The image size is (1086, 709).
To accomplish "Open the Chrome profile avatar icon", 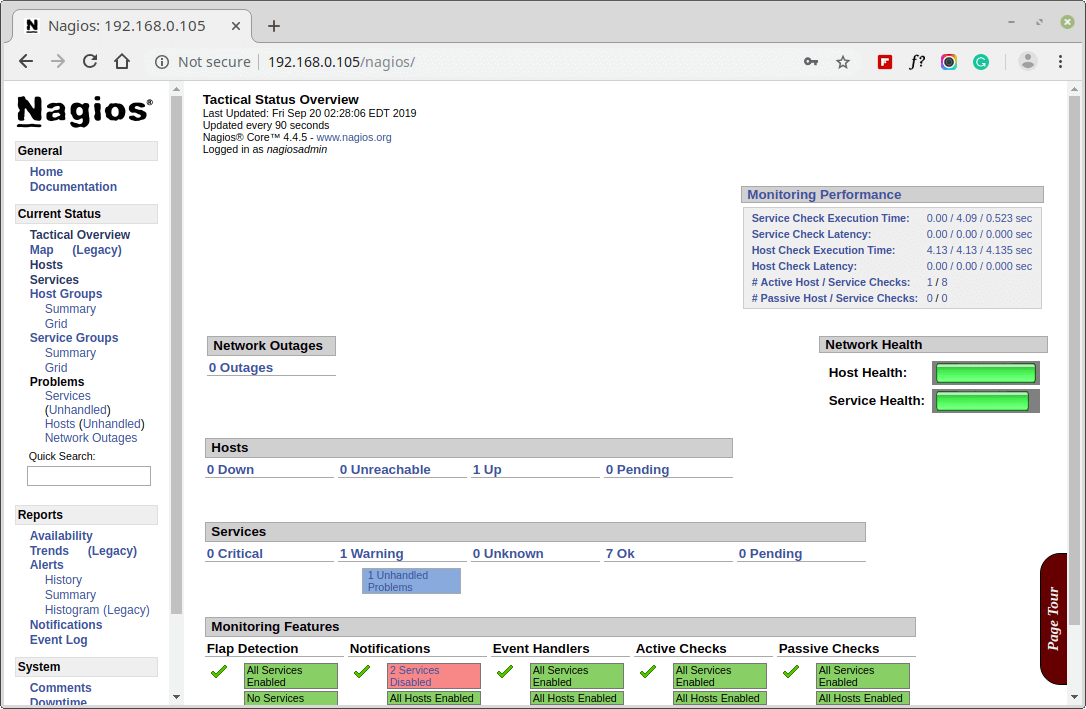I will [x=1028, y=62].
